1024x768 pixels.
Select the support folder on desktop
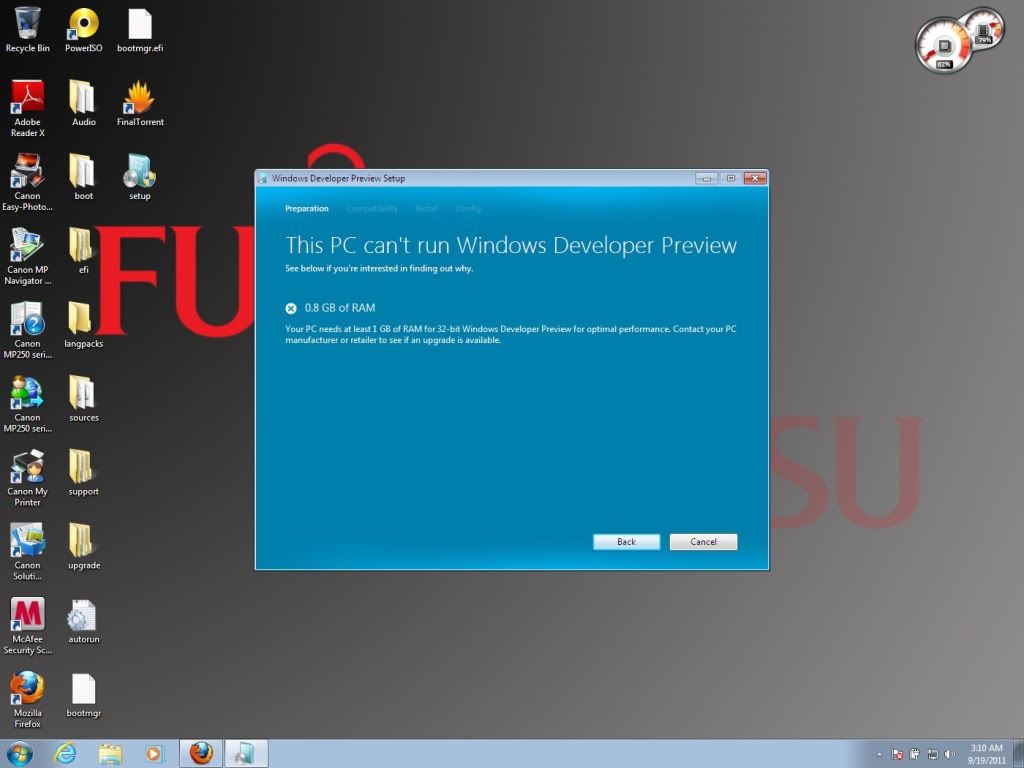point(84,473)
